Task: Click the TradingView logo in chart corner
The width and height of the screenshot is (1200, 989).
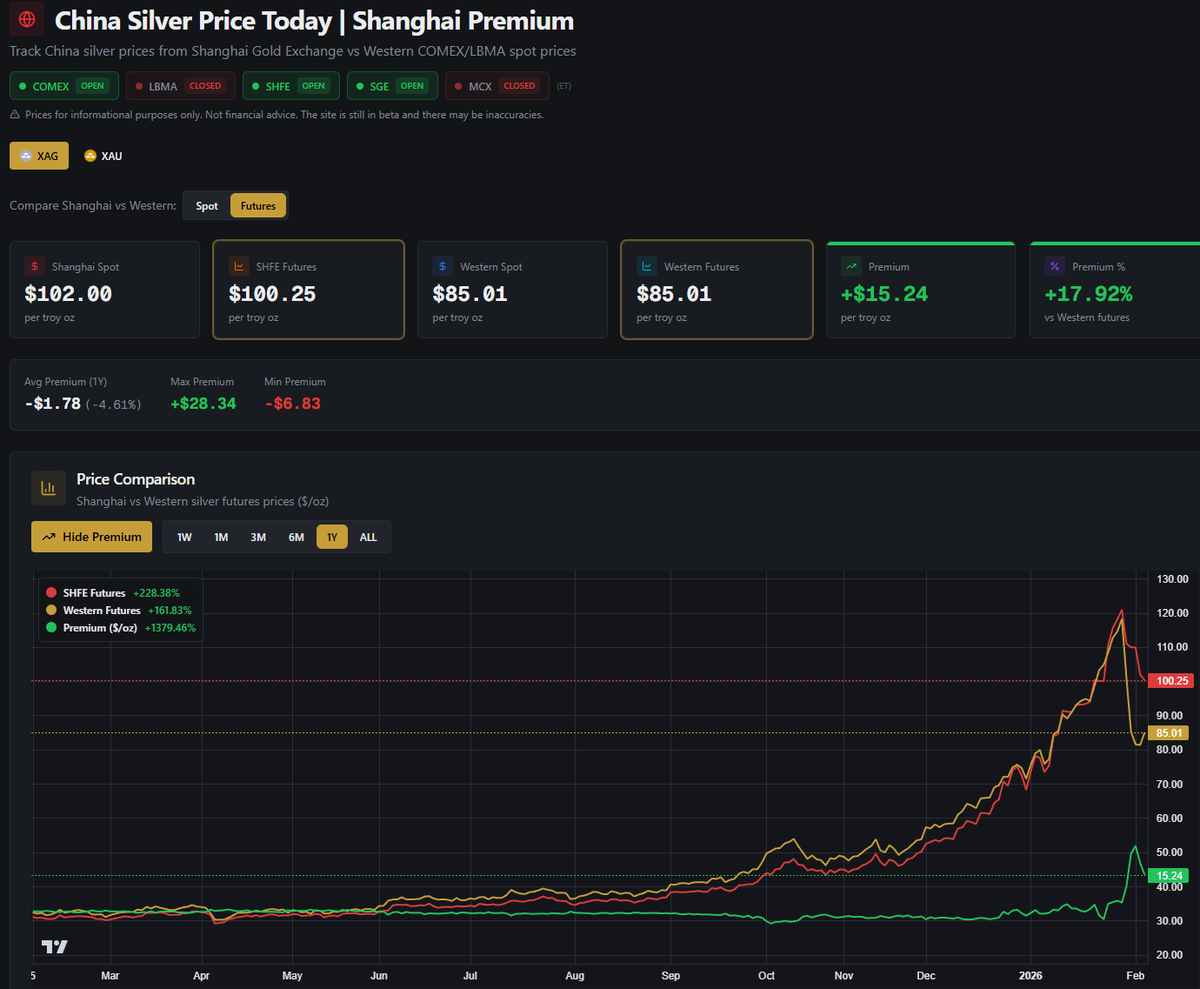Action: point(55,947)
